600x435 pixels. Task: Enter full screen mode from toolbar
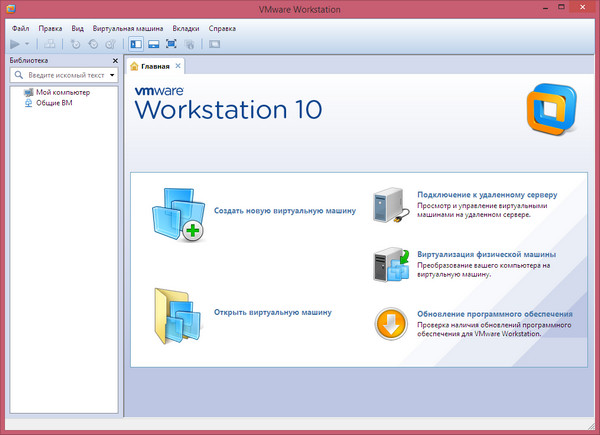[x=171, y=44]
